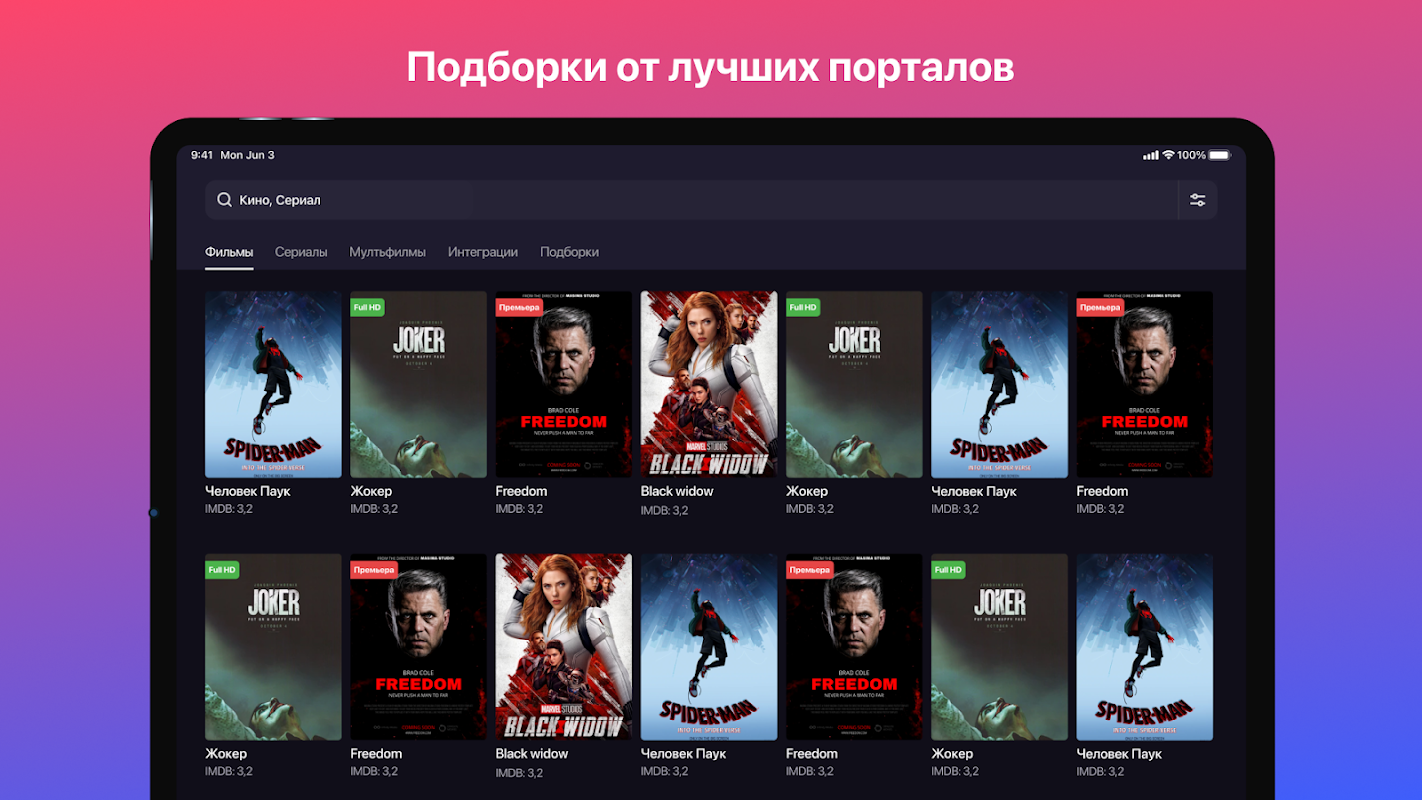Viewport: 1422px width, 800px height.
Task: Open Black Widow poster in top row
Action: coord(709,384)
